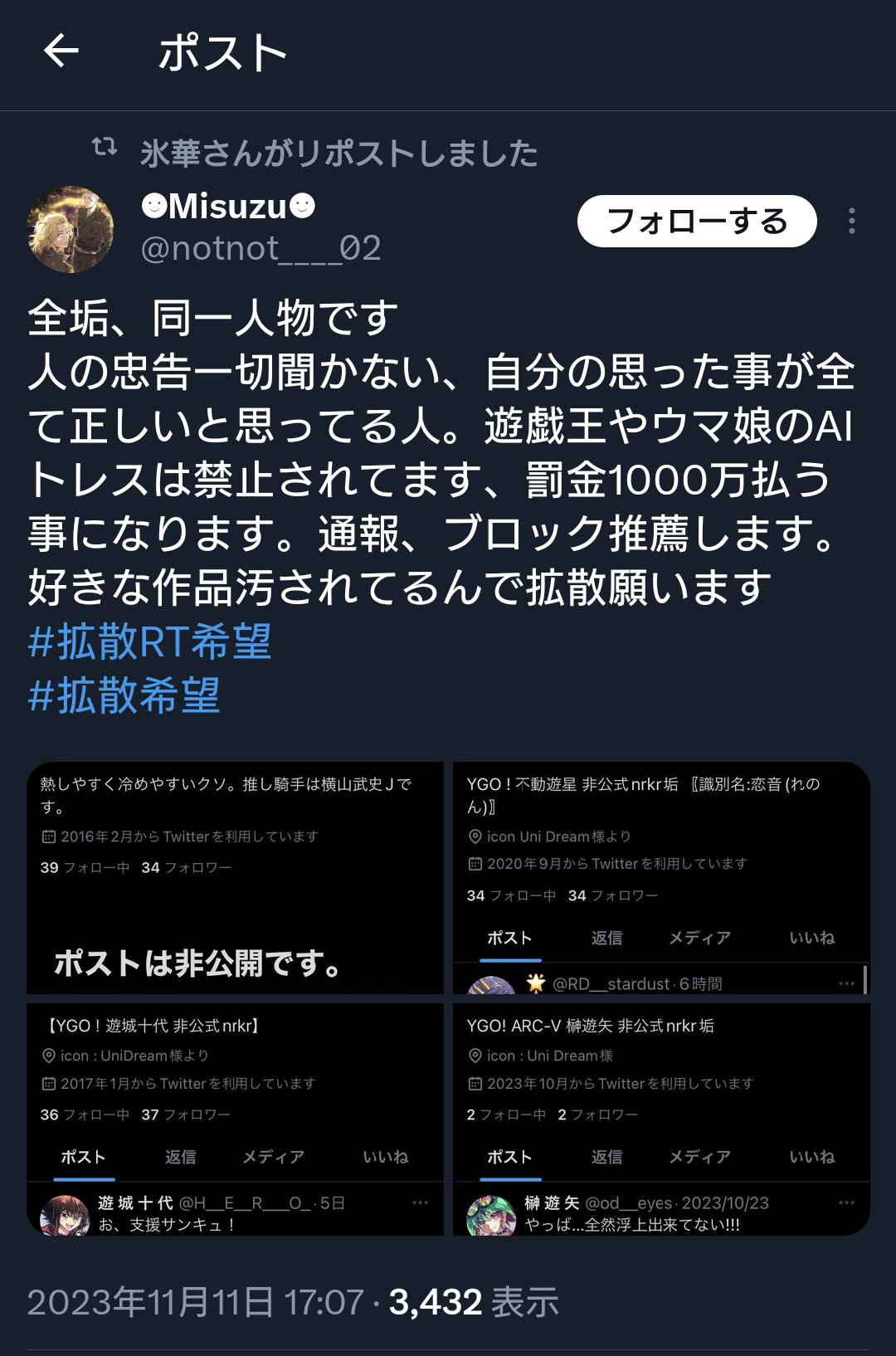The height and width of the screenshot is (1356, 896).
Task: Open Misuzu's profile avatar
Action: click(71, 229)
